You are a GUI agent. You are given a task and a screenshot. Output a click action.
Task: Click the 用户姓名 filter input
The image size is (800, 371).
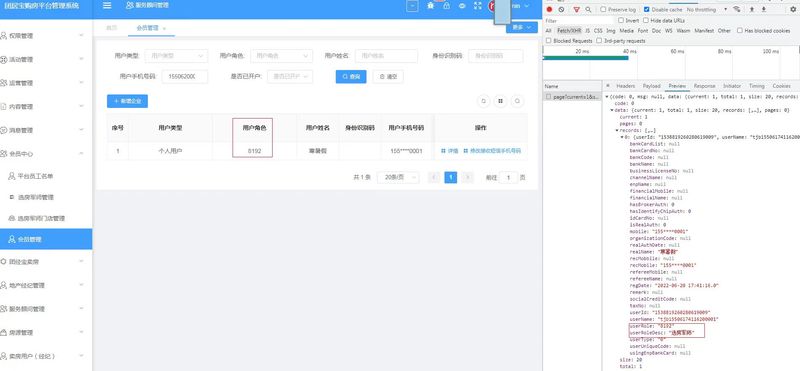point(386,56)
